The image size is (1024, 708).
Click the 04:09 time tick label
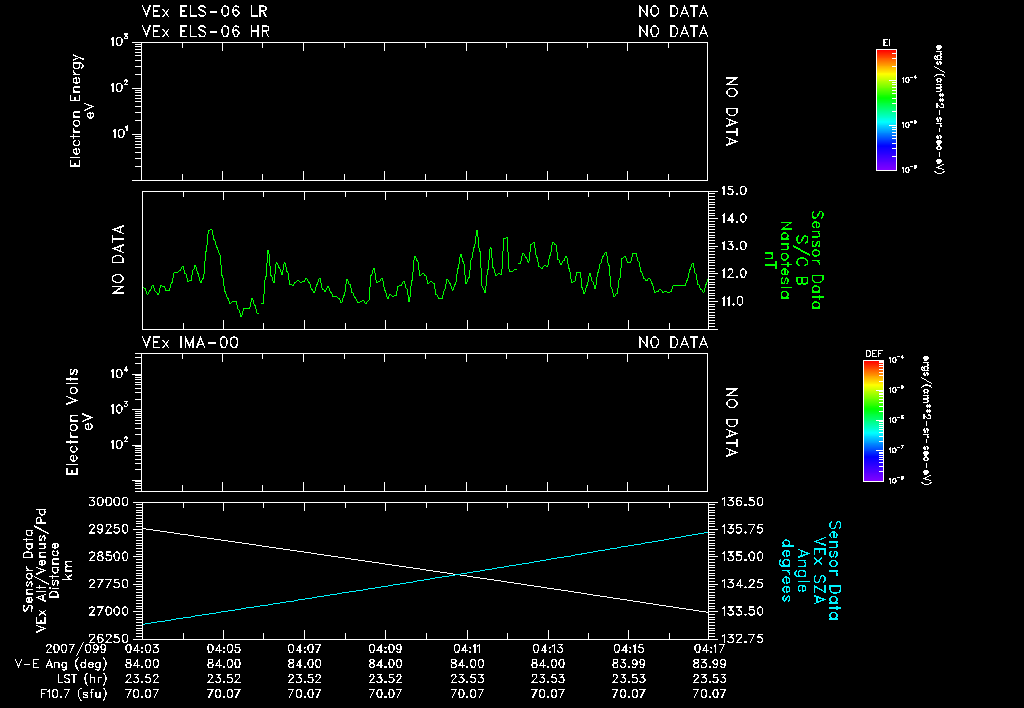pyautogui.click(x=385, y=649)
